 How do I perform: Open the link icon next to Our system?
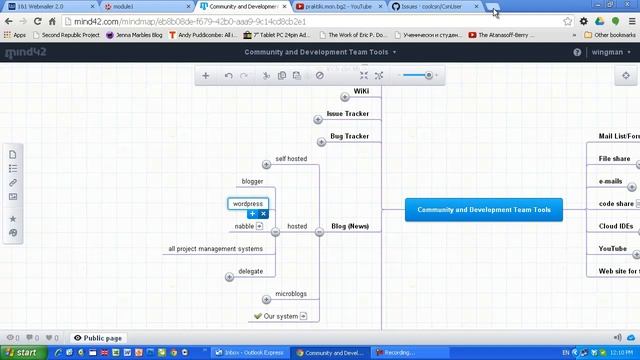tap(303, 316)
